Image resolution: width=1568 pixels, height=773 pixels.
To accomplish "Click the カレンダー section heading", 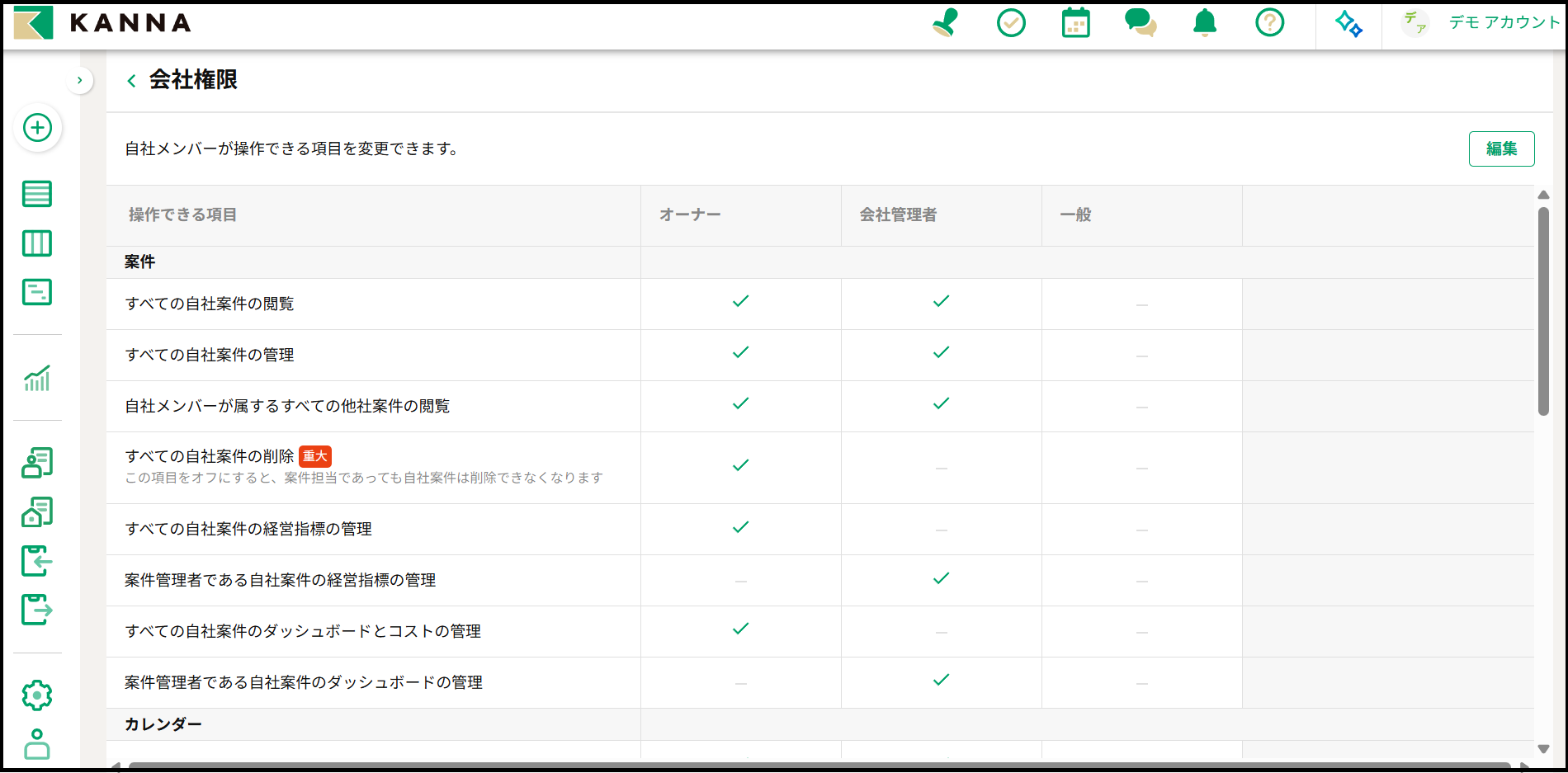I will (163, 724).
